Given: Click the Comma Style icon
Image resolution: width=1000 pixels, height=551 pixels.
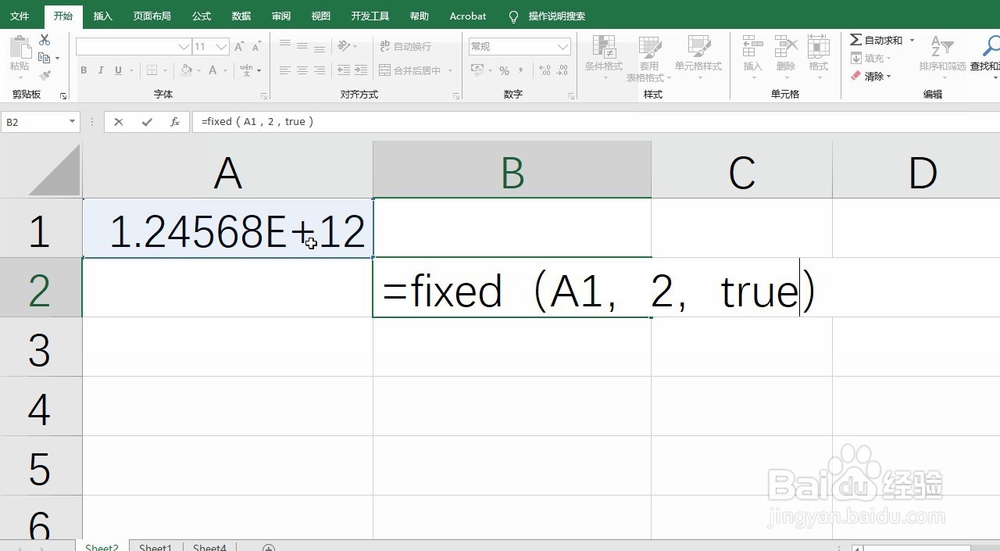Looking at the screenshot, I should (x=521, y=70).
